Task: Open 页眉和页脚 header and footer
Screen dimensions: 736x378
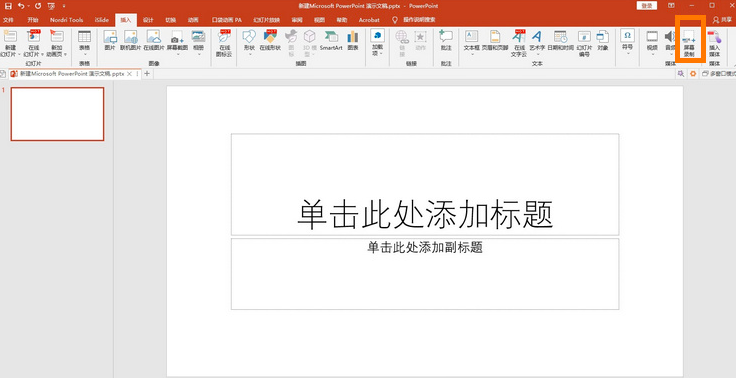Action: (x=495, y=41)
